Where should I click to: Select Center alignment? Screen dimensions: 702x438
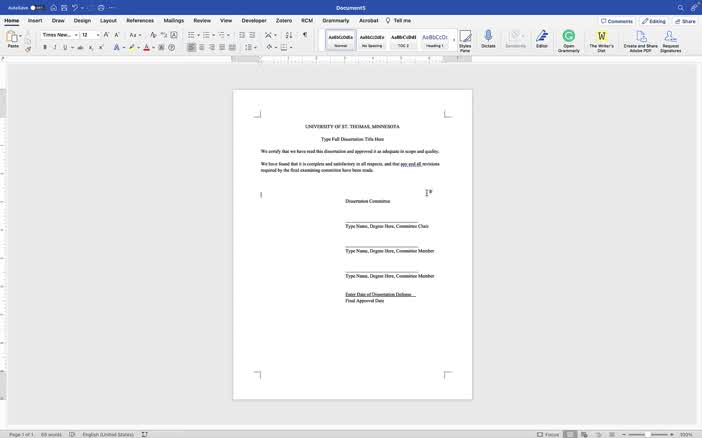[x=202, y=47]
